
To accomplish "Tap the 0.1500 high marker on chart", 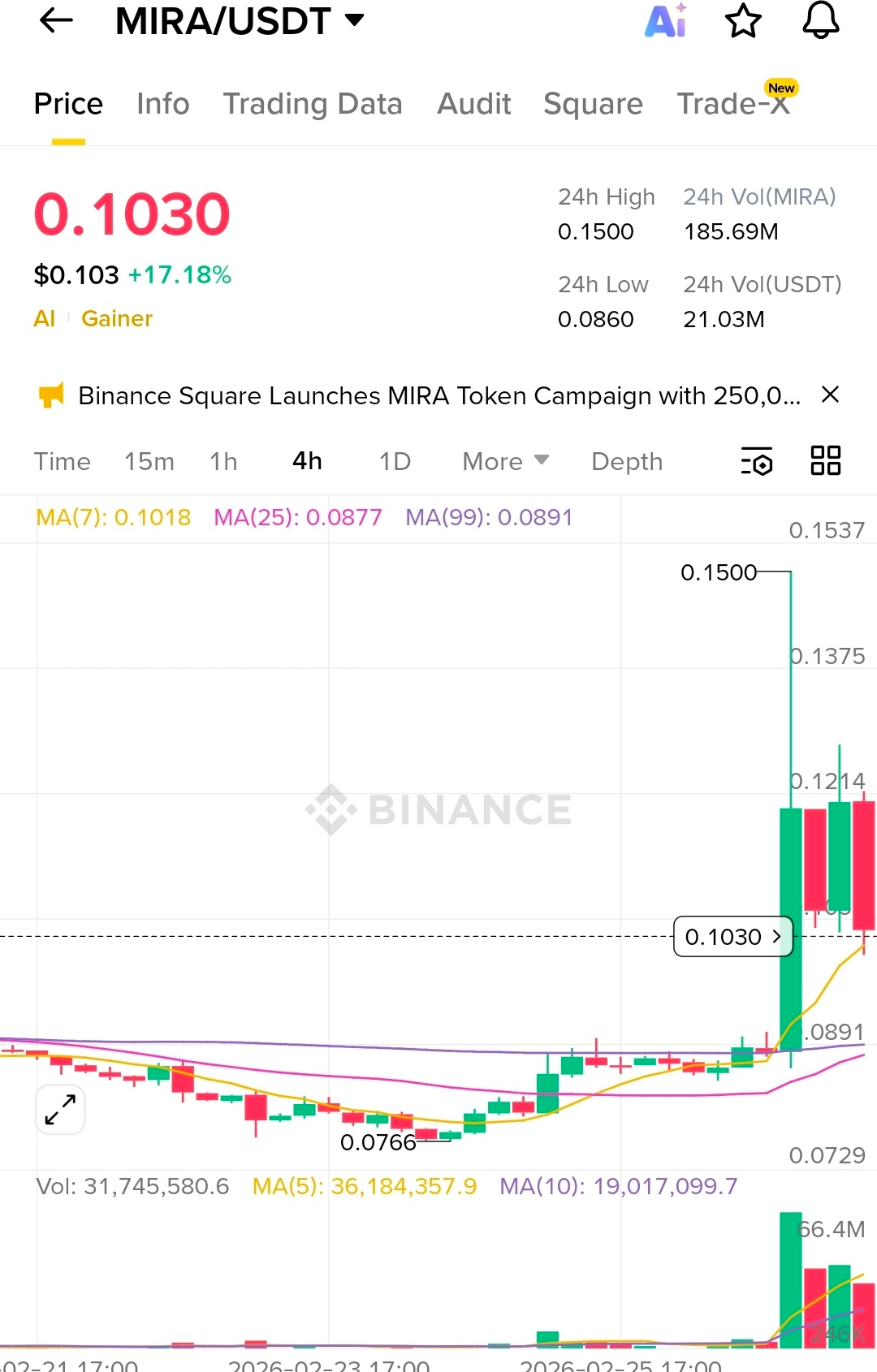I will coord(719,572).
